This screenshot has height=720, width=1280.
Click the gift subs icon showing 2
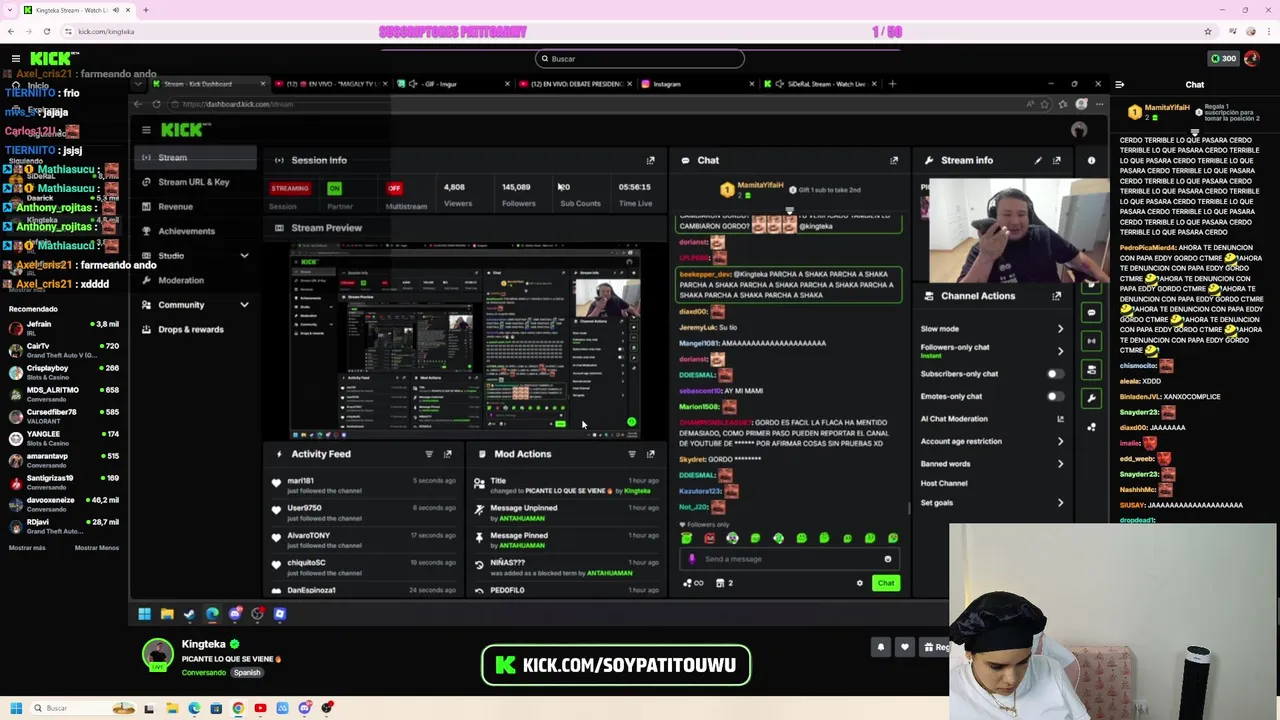click(x=724, y=583)
